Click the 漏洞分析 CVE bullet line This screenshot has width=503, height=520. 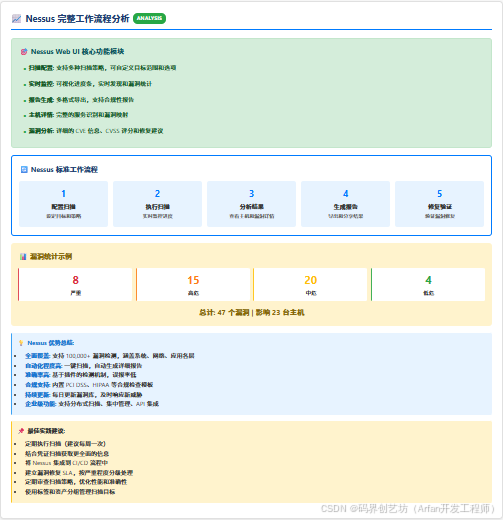click(x=96, y=131)
